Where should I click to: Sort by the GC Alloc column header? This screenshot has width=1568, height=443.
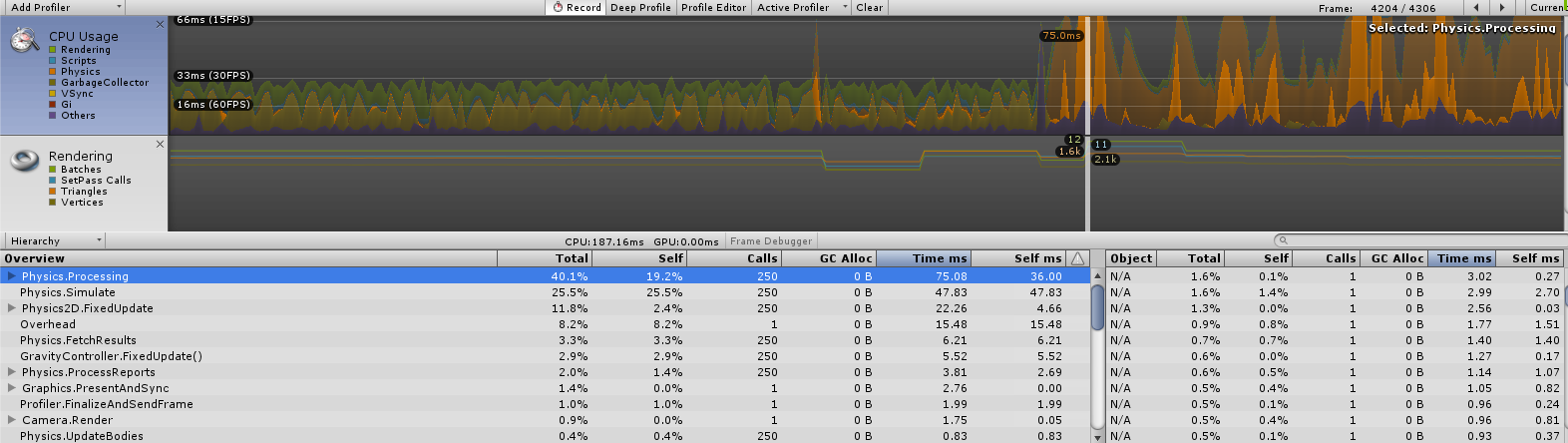click(x=829, y=258)
